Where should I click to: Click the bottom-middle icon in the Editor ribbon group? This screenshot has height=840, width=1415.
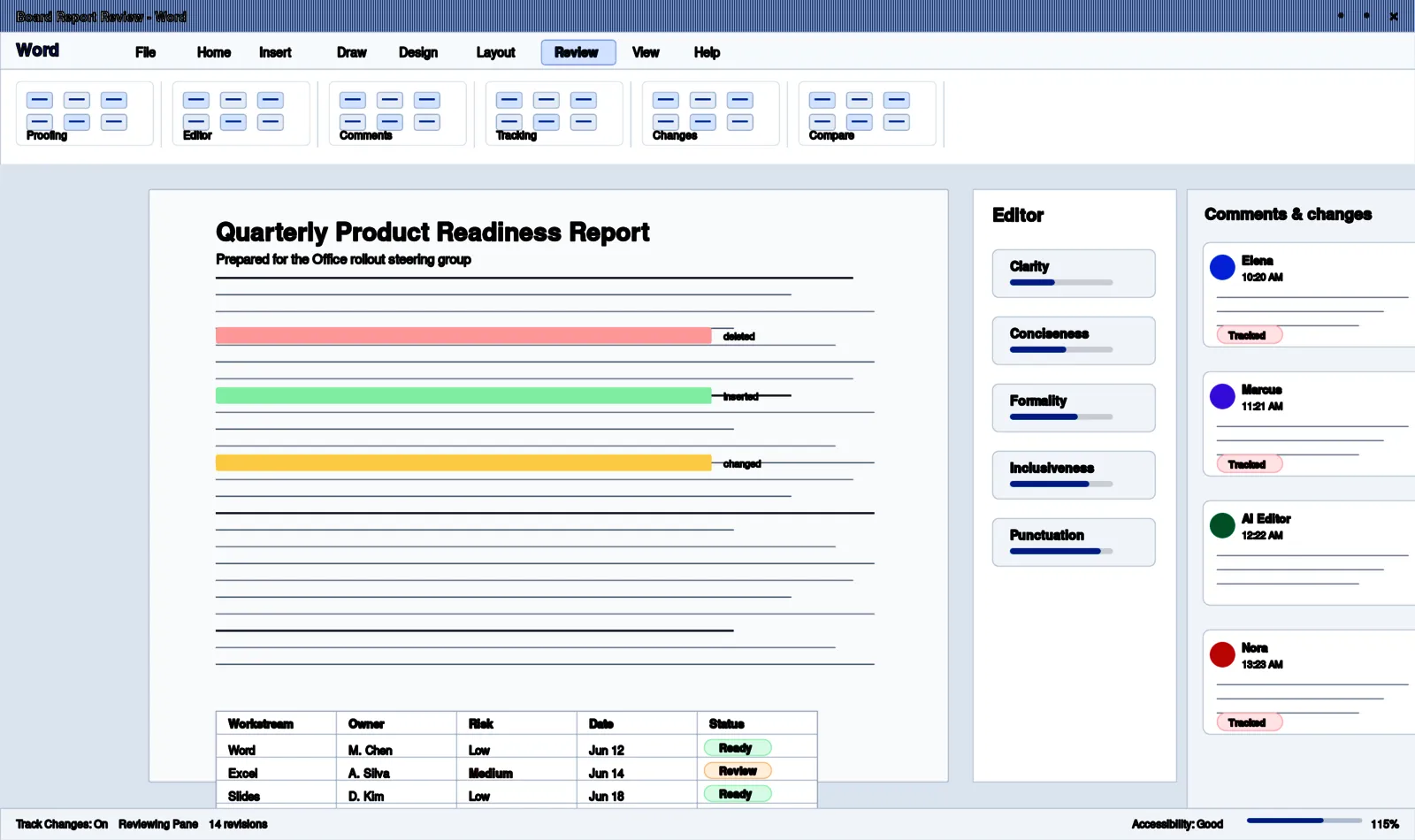(233, 122)
